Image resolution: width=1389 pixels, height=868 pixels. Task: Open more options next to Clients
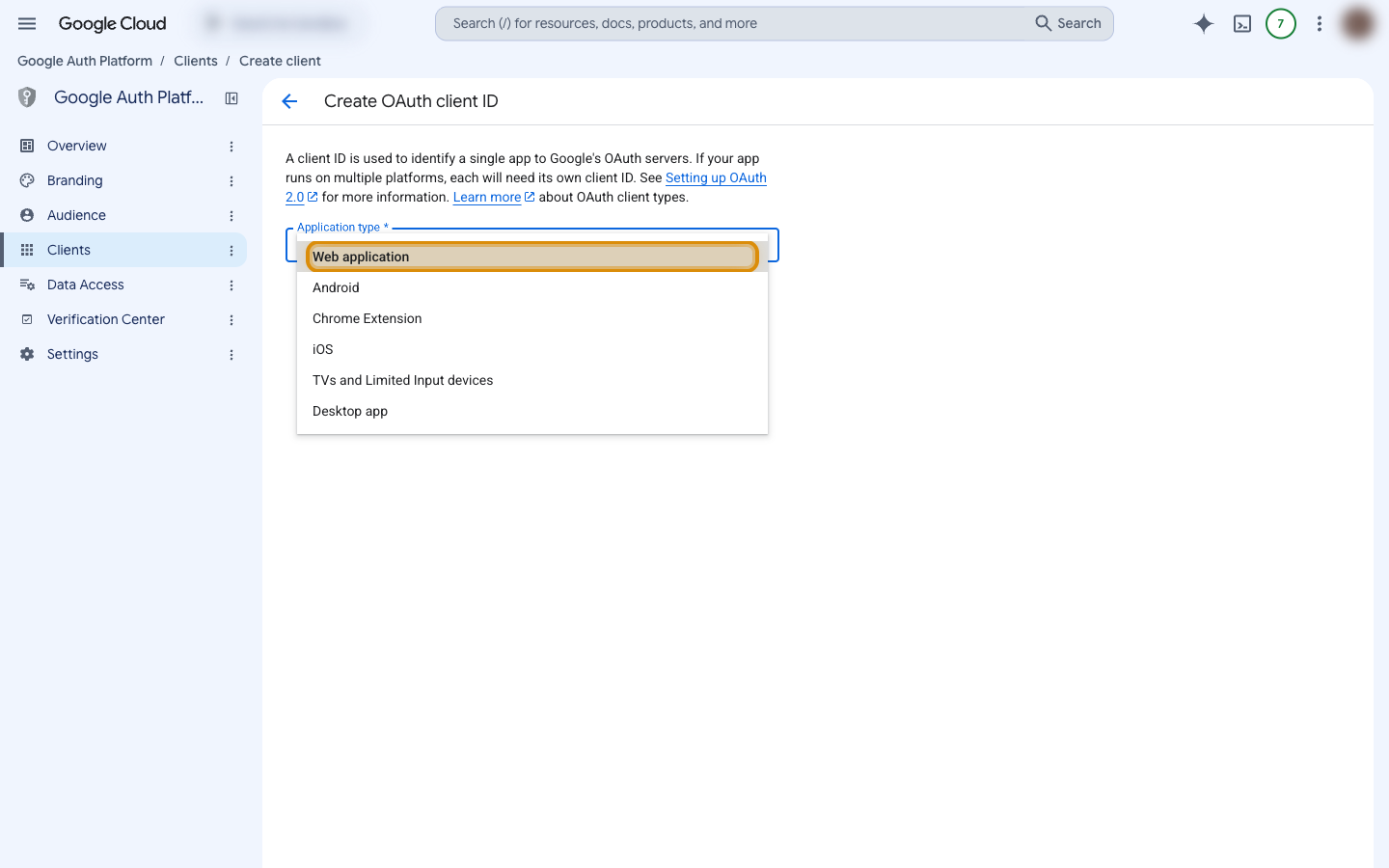231,251
